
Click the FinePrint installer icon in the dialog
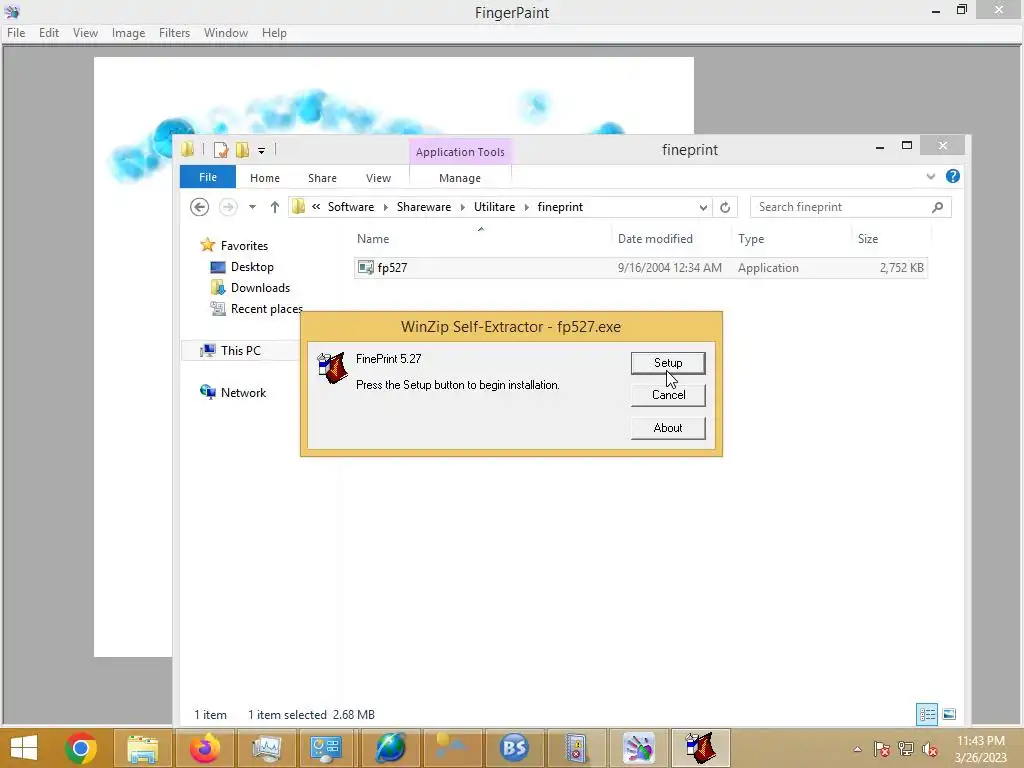[x=332, y=368]
